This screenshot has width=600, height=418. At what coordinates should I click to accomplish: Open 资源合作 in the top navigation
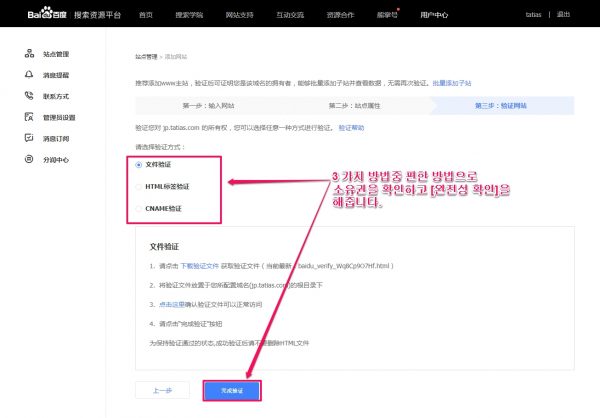(340, 15)
